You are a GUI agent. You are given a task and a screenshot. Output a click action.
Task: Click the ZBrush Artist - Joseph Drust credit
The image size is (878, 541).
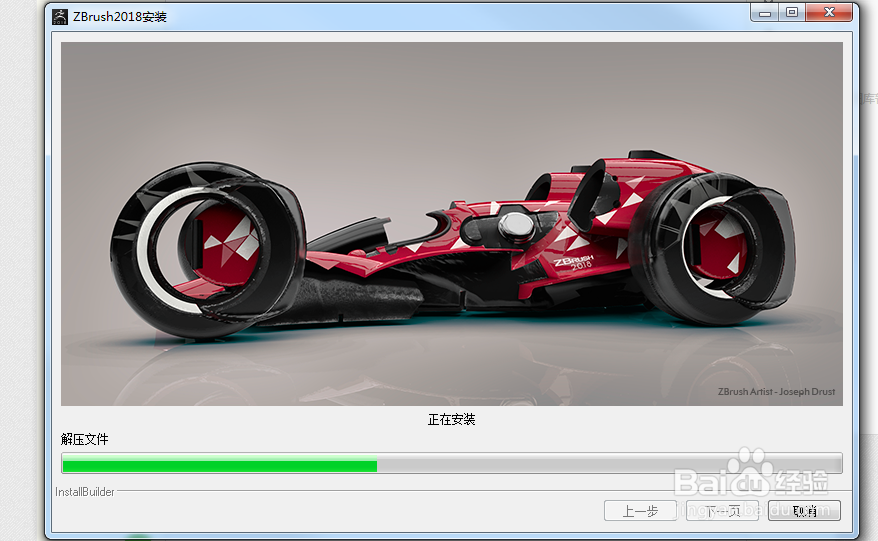[x=776, y=391]
